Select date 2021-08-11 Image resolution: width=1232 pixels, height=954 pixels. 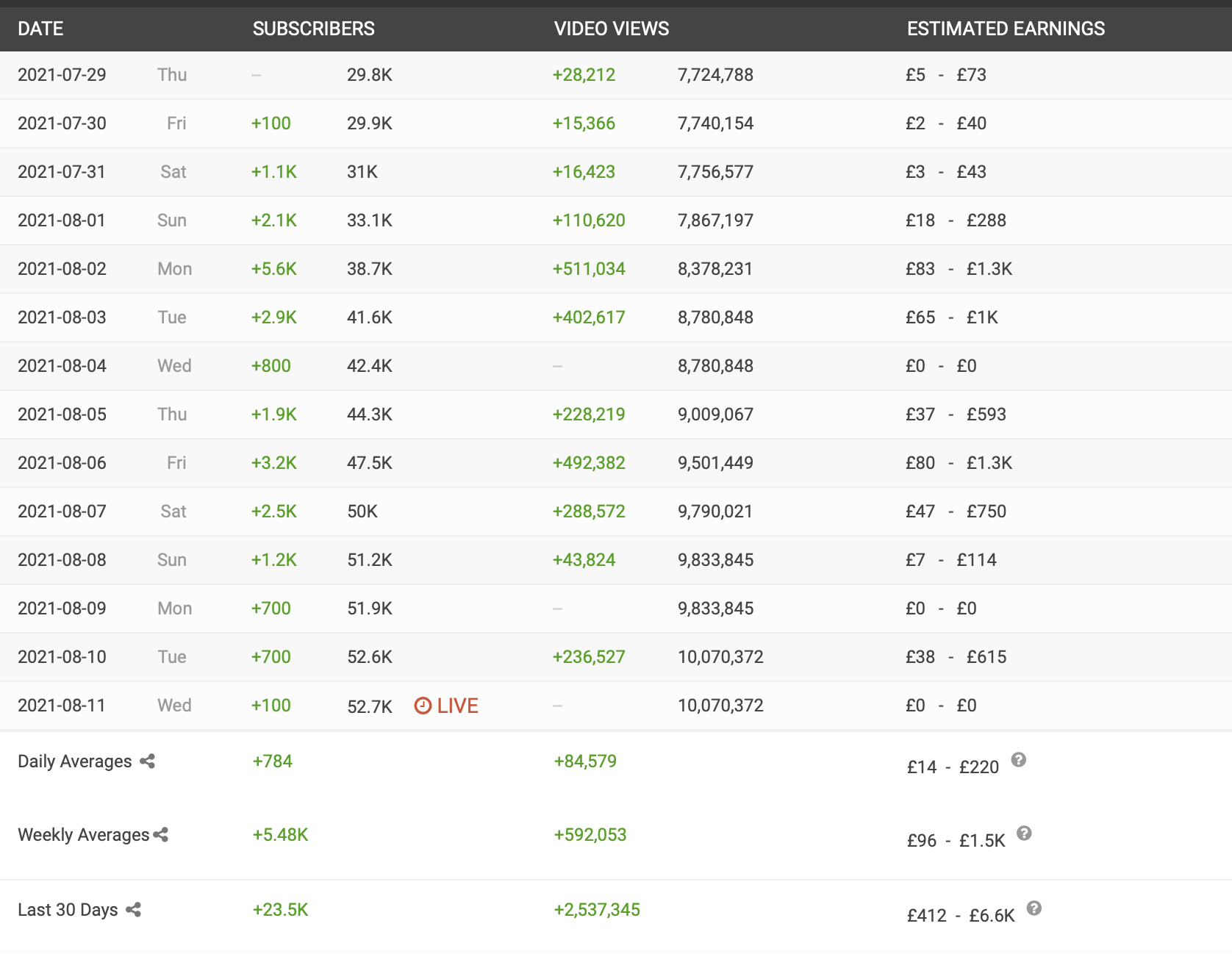click(x=62, y=706)
